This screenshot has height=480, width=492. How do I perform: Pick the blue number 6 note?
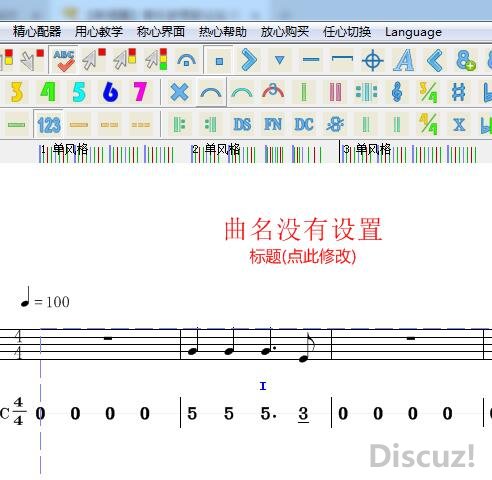pos(110,92)
